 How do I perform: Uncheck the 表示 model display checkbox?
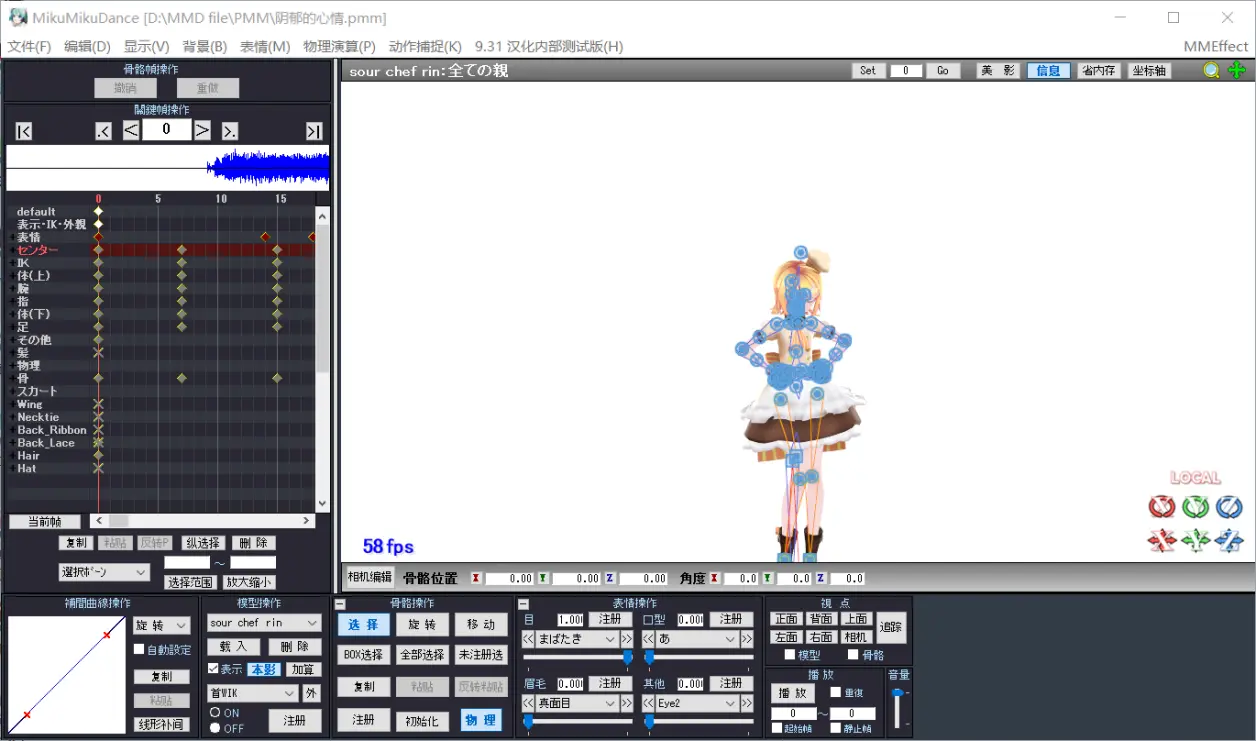click(x=213, y=669)
